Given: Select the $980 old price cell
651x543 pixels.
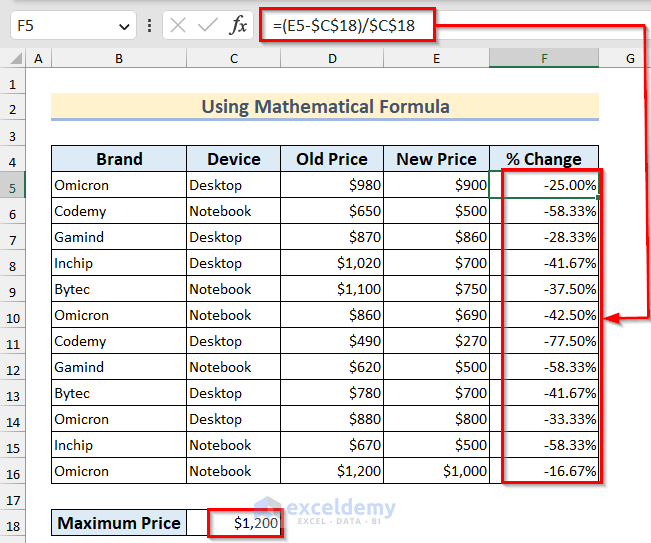Looking at the screenshot, I should tap(332, 185).
